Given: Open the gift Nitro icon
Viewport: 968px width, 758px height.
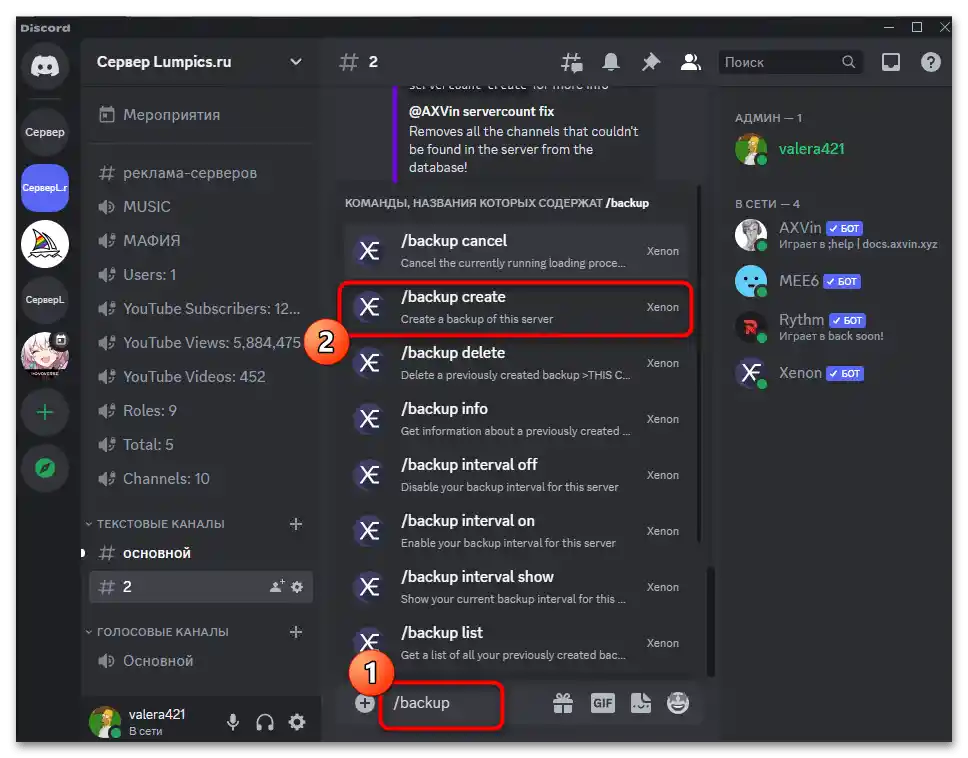Looking at the screenshot, I should tap(563, 703).
